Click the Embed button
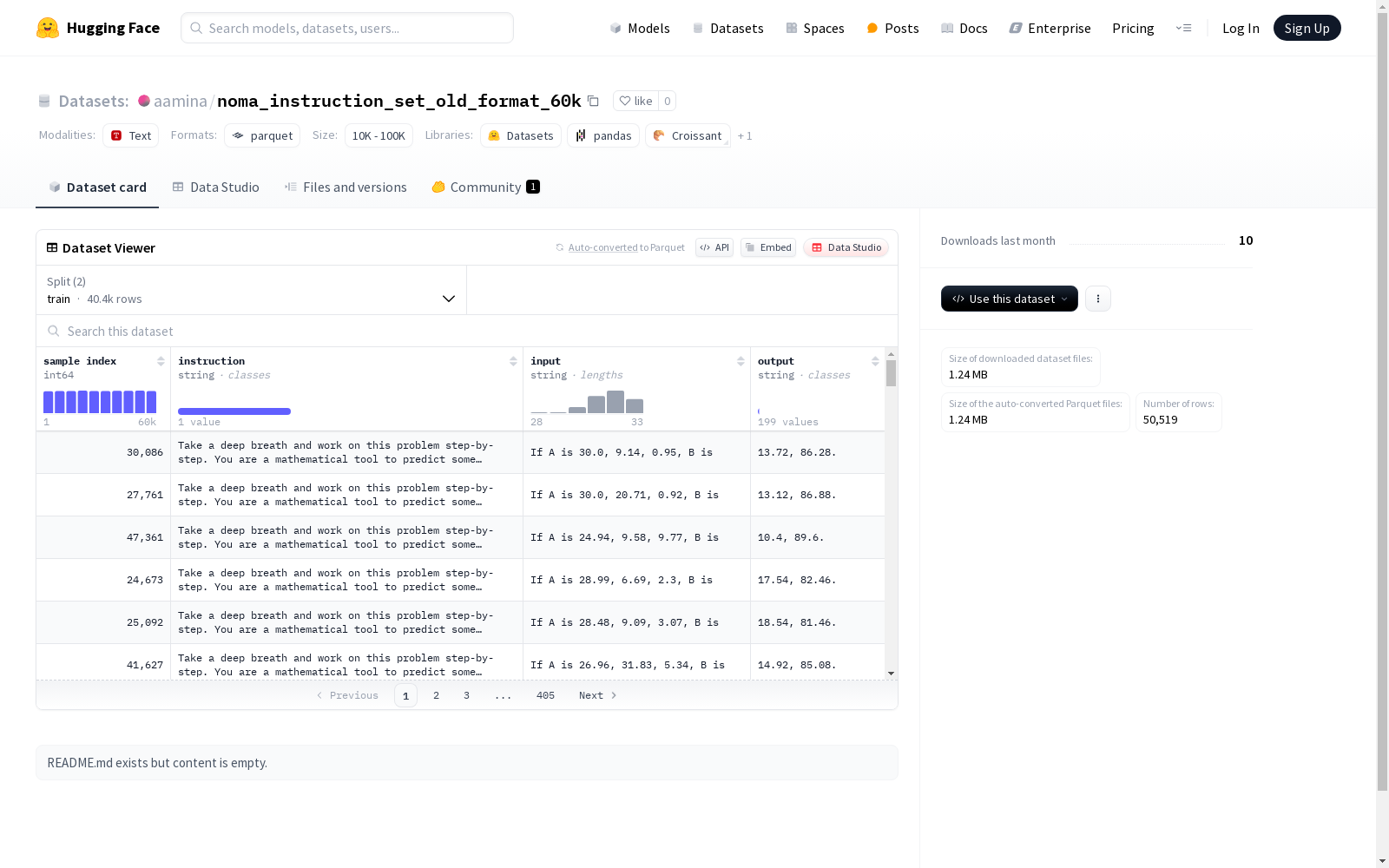The width and height of the screenshot is (1389, 868). coord(768,247)
